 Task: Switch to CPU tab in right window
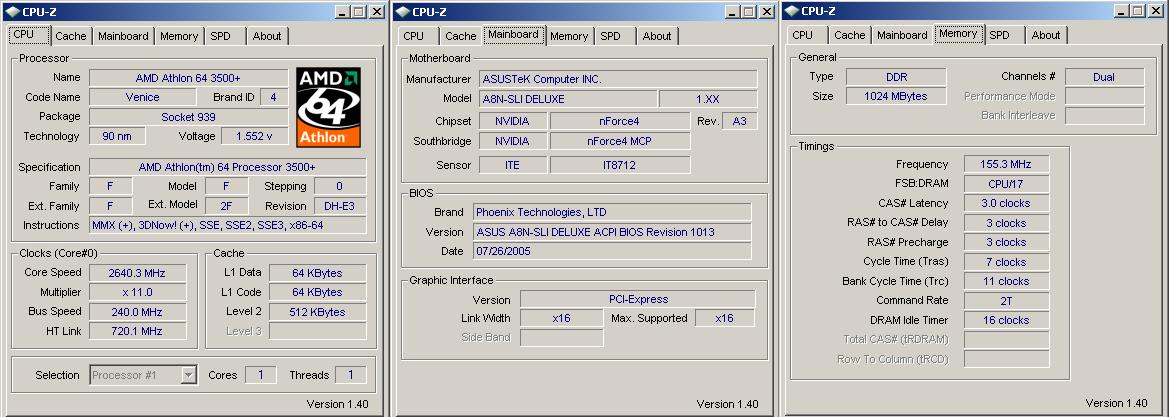click(803, 35)
